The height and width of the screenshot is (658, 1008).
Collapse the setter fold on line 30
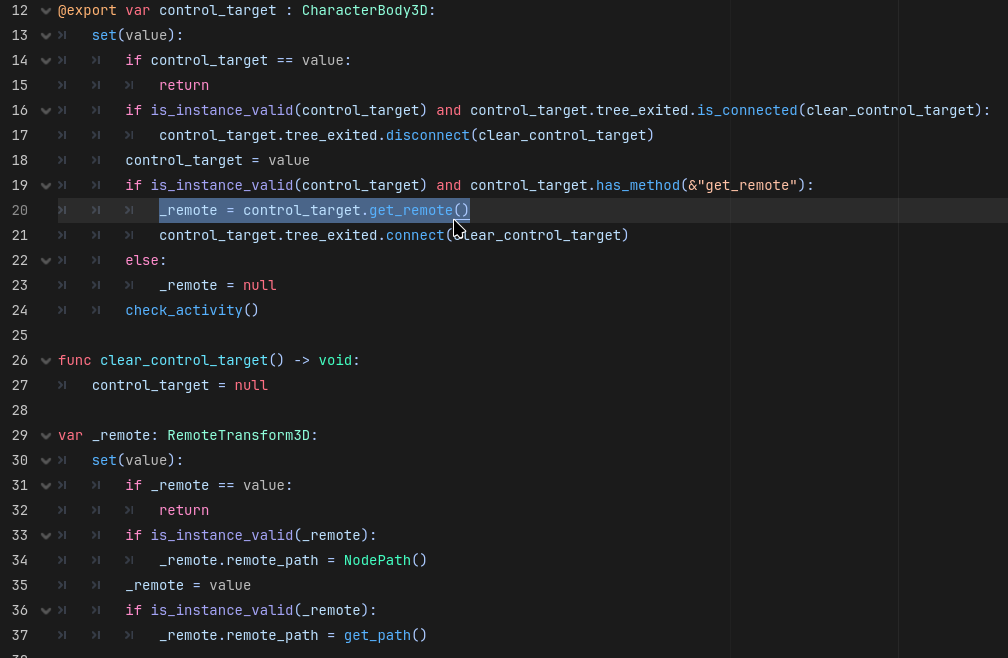point(46,461)
